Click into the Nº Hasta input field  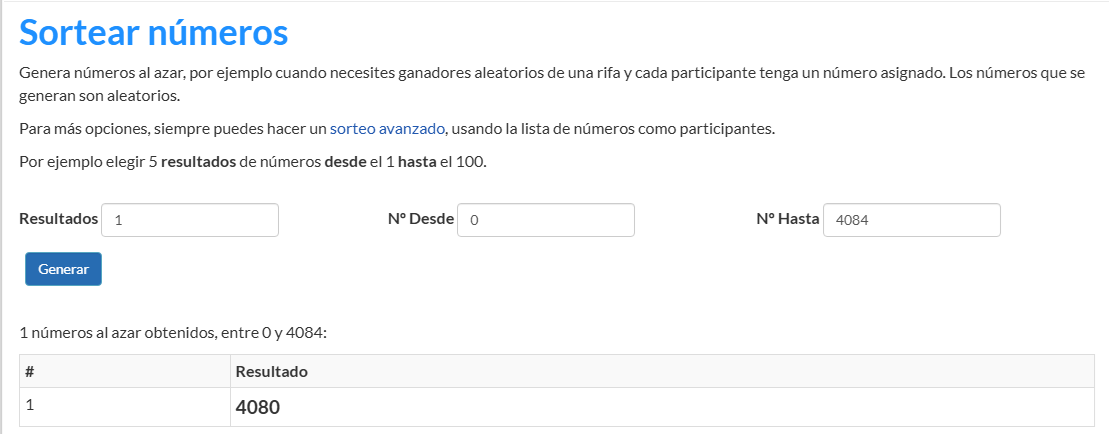(x=912, y=220)
